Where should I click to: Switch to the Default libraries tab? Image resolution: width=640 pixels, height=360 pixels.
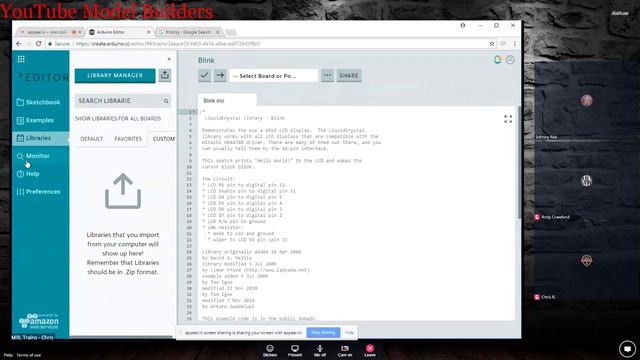coord(91,139)
